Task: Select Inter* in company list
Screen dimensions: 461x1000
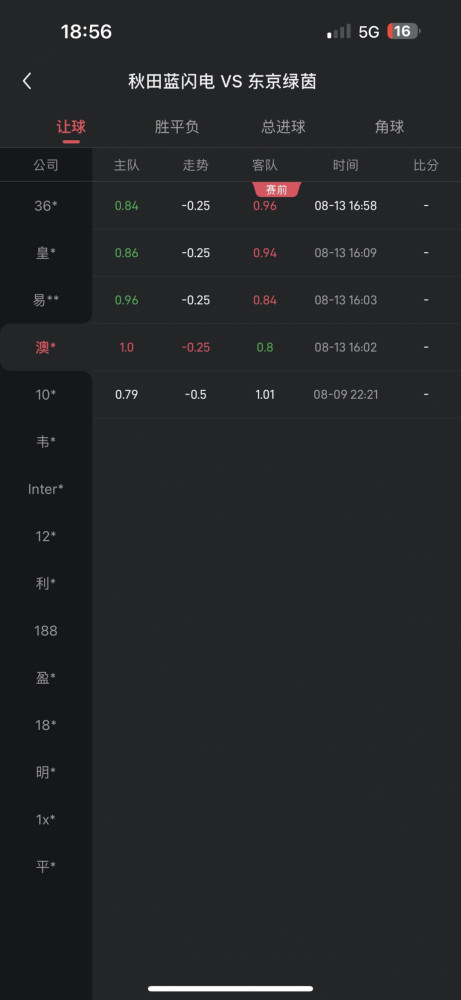Action: 46,489
